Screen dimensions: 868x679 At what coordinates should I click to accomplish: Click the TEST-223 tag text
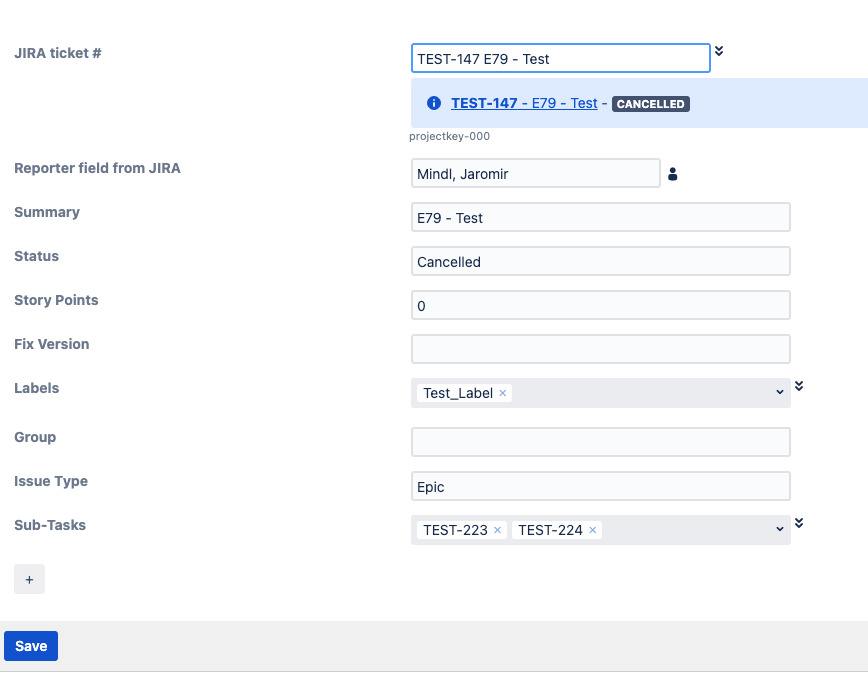(455, 530)
